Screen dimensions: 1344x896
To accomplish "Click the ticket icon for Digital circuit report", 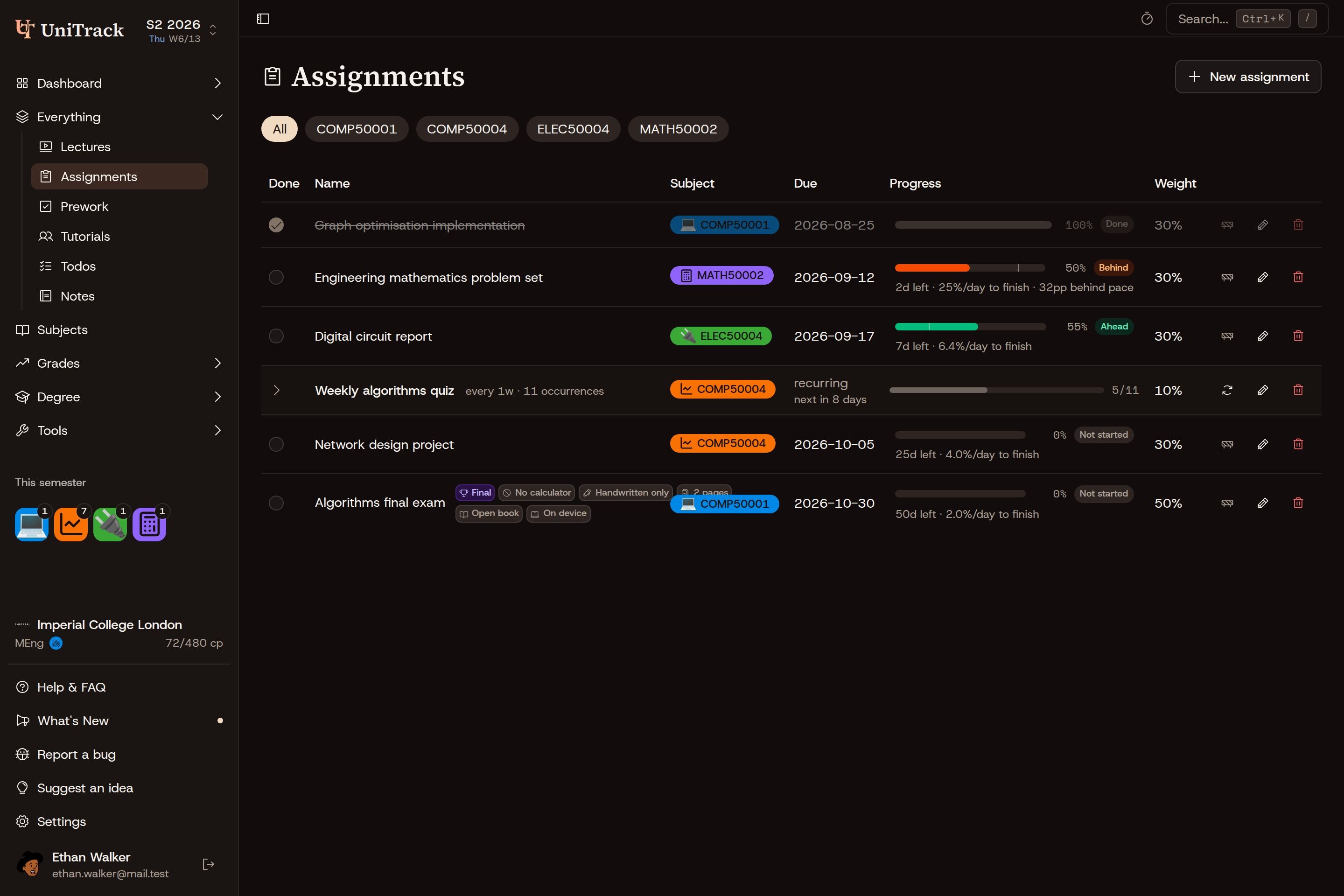I will pos(1227,336).
